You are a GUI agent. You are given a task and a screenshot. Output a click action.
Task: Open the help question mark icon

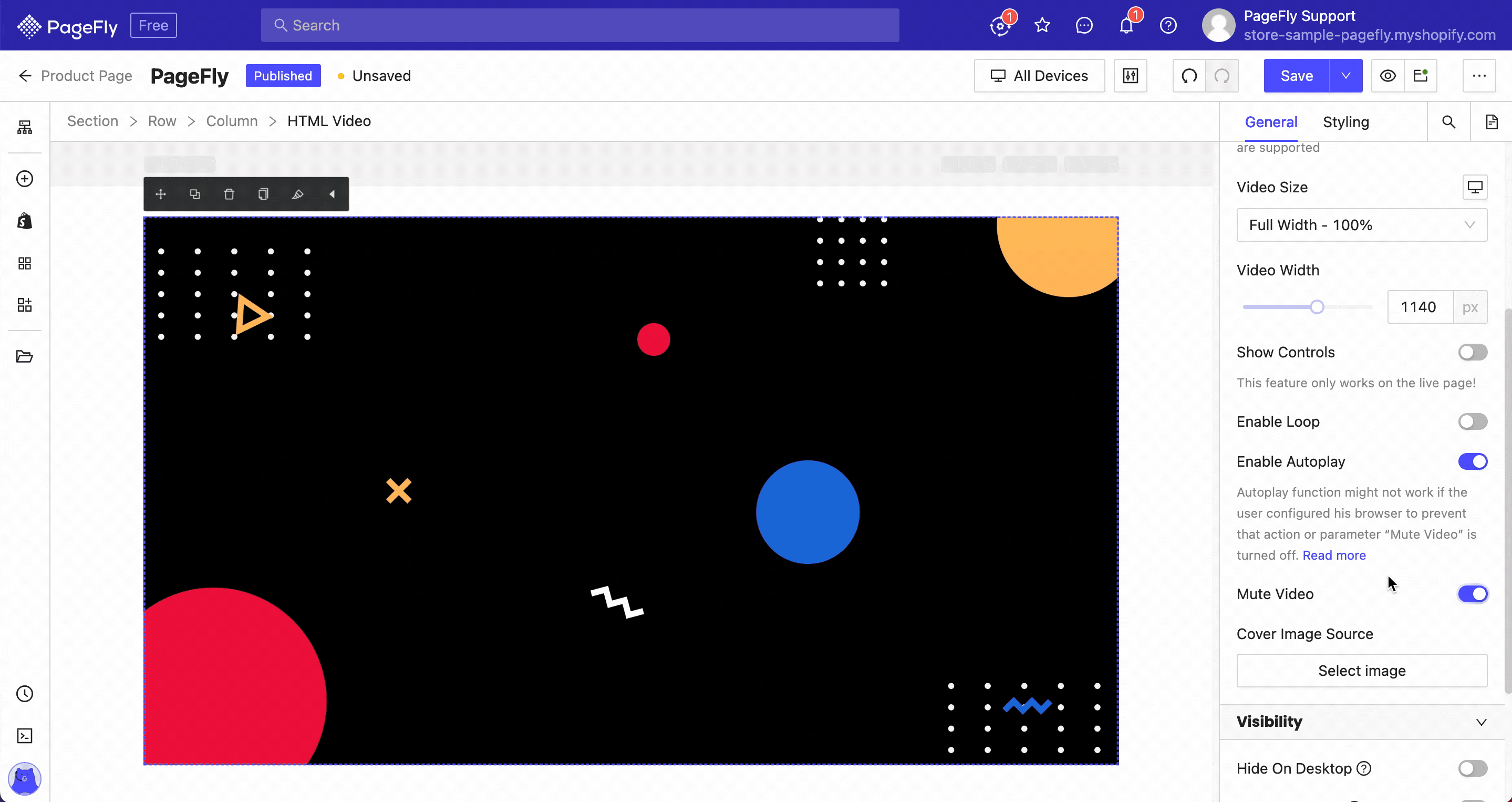tap(1168, 25)
